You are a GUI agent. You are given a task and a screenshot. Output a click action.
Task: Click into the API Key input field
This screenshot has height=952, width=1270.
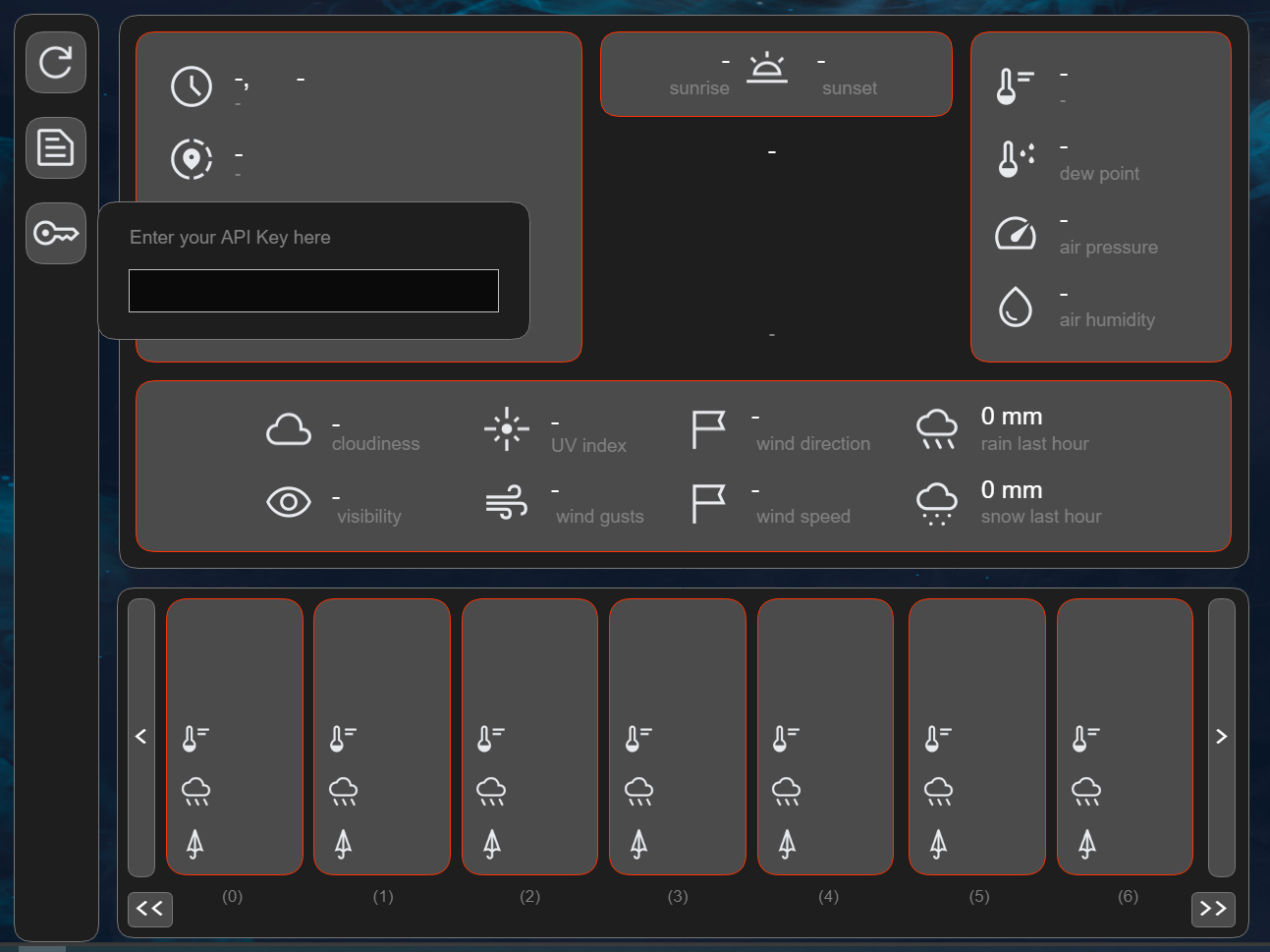coord(313,291)
